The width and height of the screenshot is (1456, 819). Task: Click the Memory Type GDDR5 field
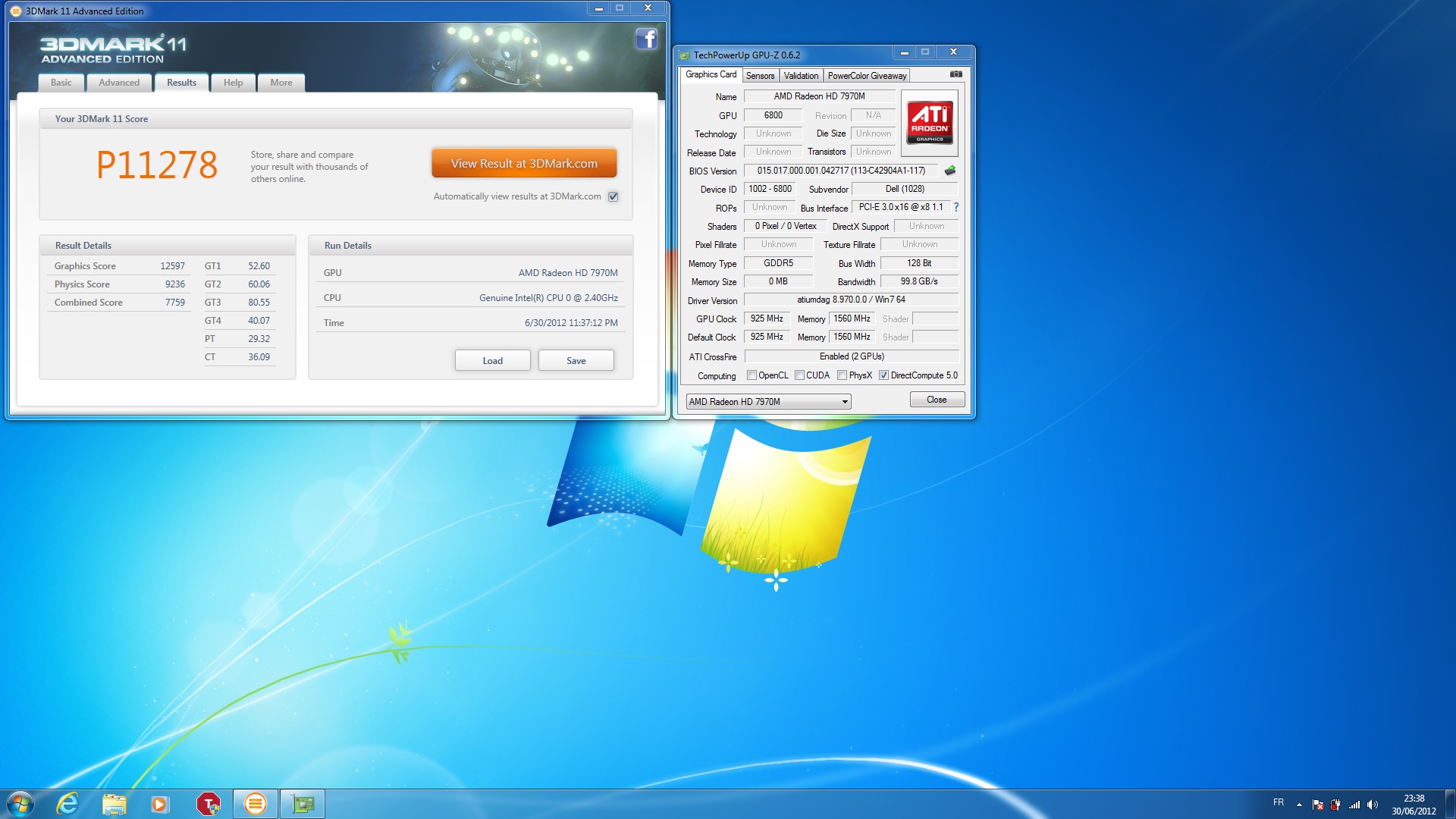tap(778, 263)
